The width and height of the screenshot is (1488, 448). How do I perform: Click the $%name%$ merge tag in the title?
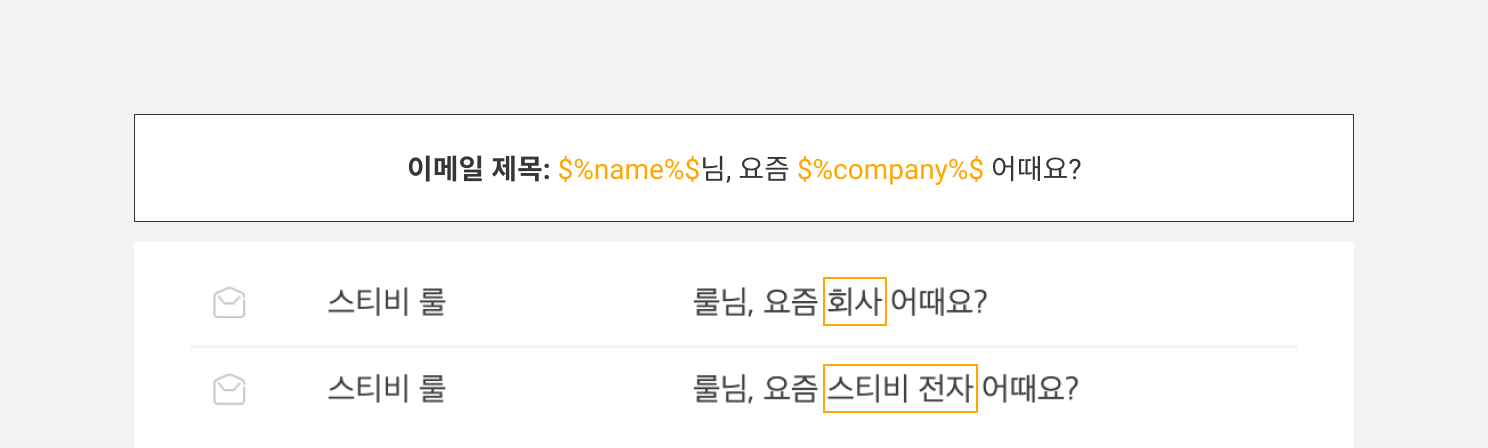pyautogui.click(x=628, y=169)
